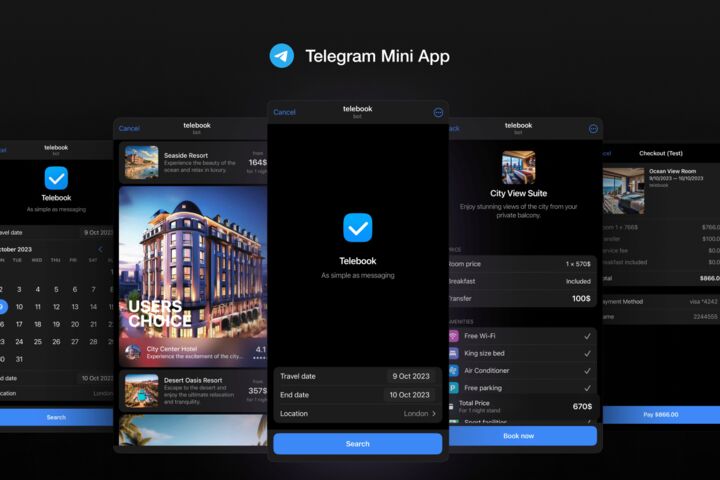Open the more options icon in center telebook header
This screenshot has width=720, height=480.
pos(438,113)
